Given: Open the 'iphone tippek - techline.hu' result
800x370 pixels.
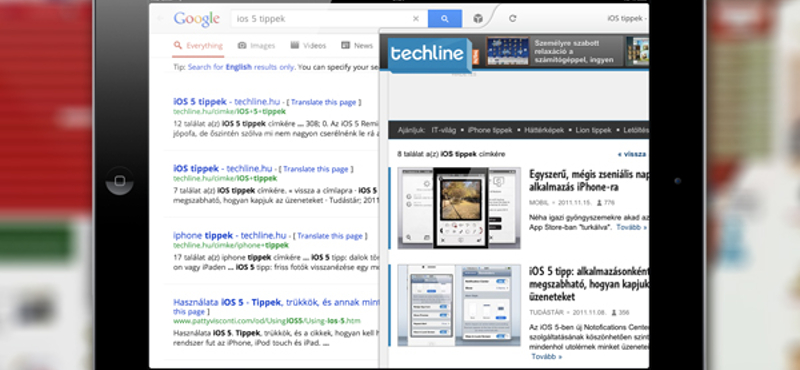Looking at the screenshot, I should pos(230,235).
